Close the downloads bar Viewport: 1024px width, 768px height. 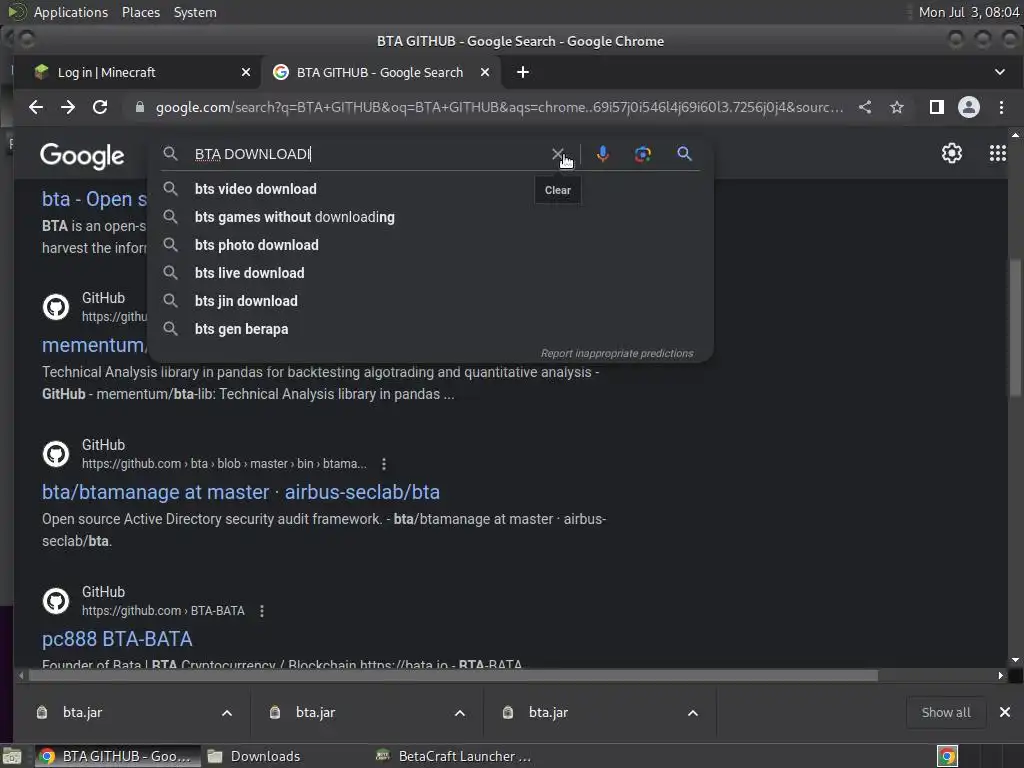point(1004,712)
